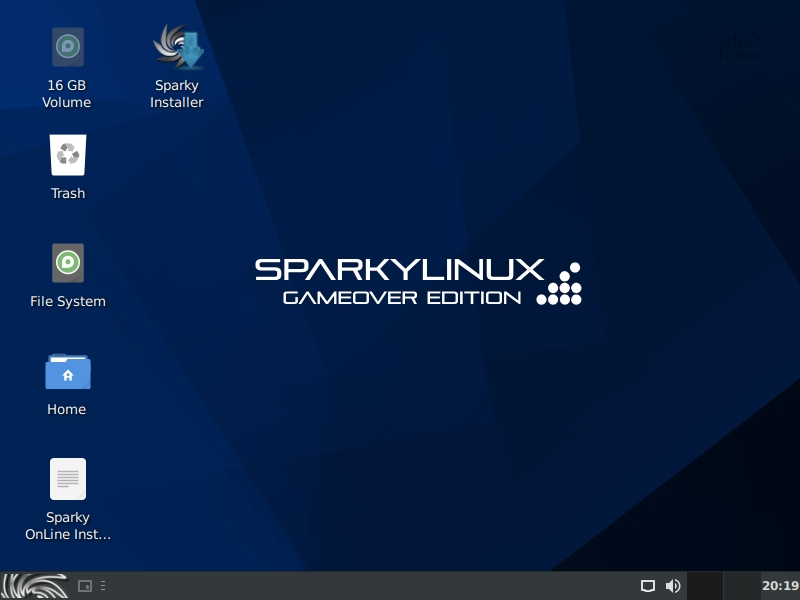This screenshot has width=800, height=600.
Task: Open the 16 GB Volume desktop icon
Action: pos(67,47)
